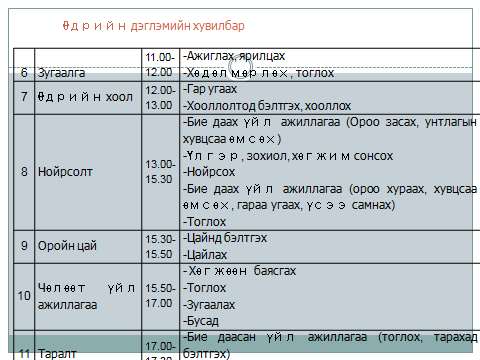Place cursor on the '-Нойрсох' line
This screenshot has width=480, height=360.
(x=209, y=172)
